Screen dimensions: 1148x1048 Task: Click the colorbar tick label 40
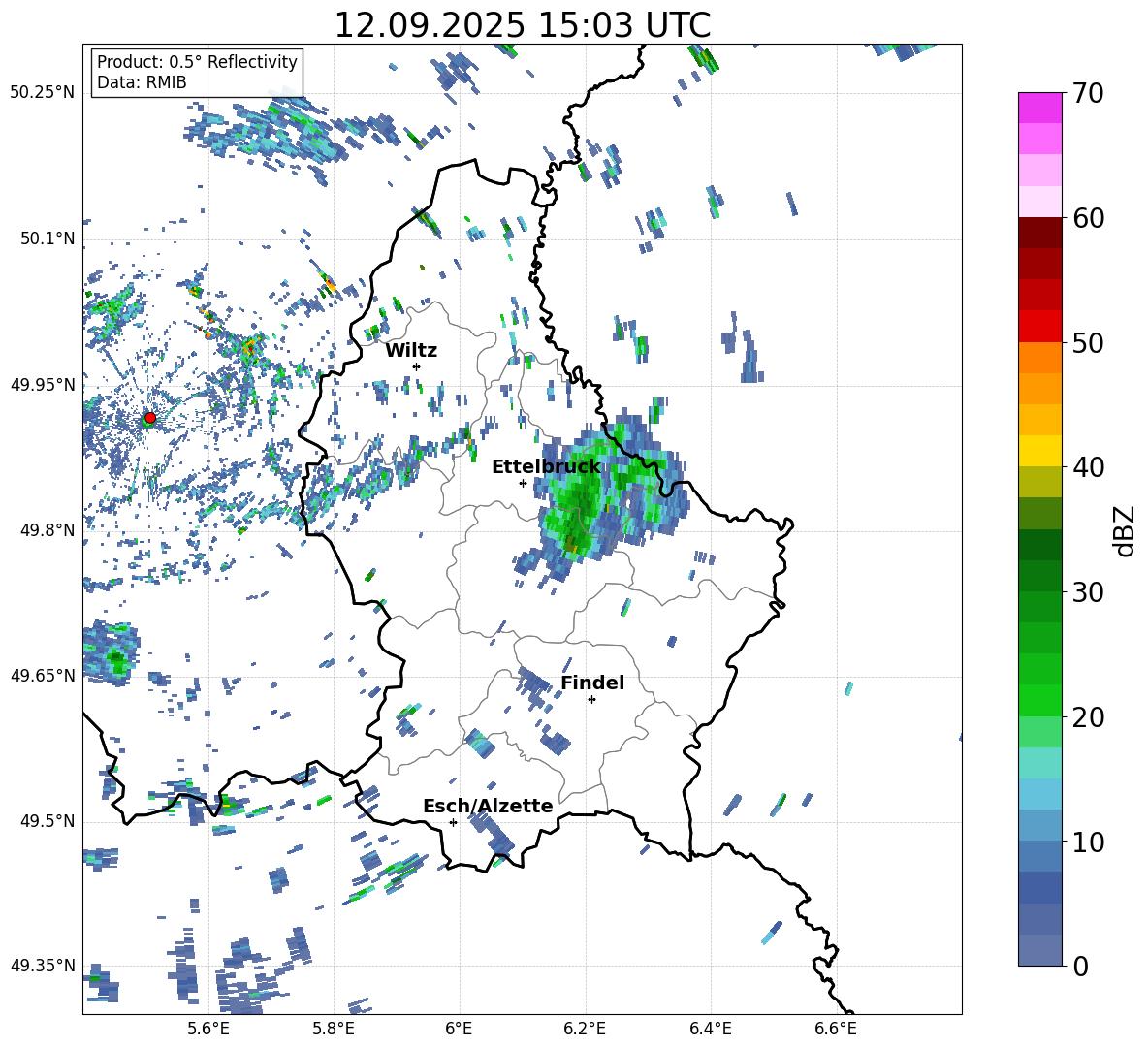click(1088, 467)
